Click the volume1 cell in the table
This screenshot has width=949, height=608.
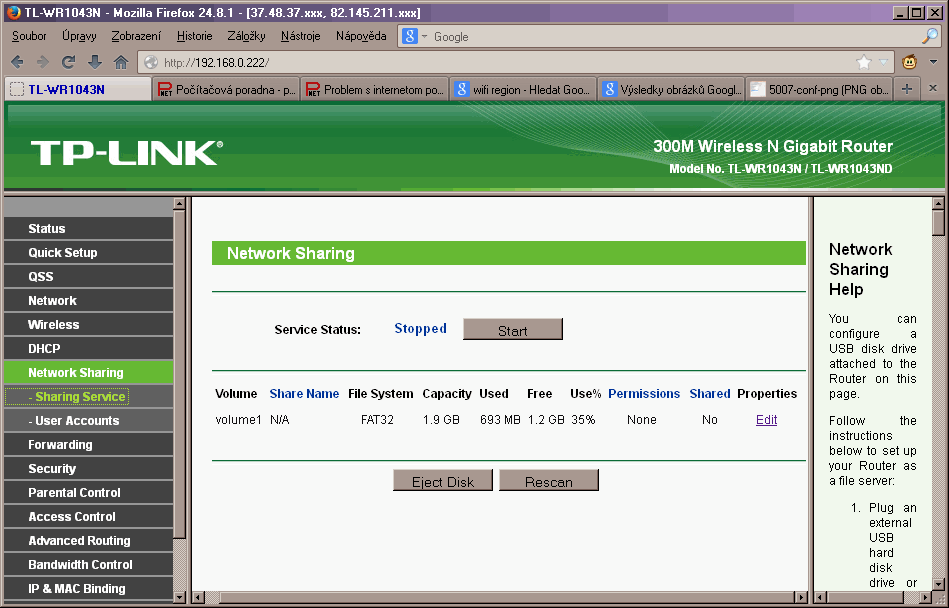coord(238,420)
